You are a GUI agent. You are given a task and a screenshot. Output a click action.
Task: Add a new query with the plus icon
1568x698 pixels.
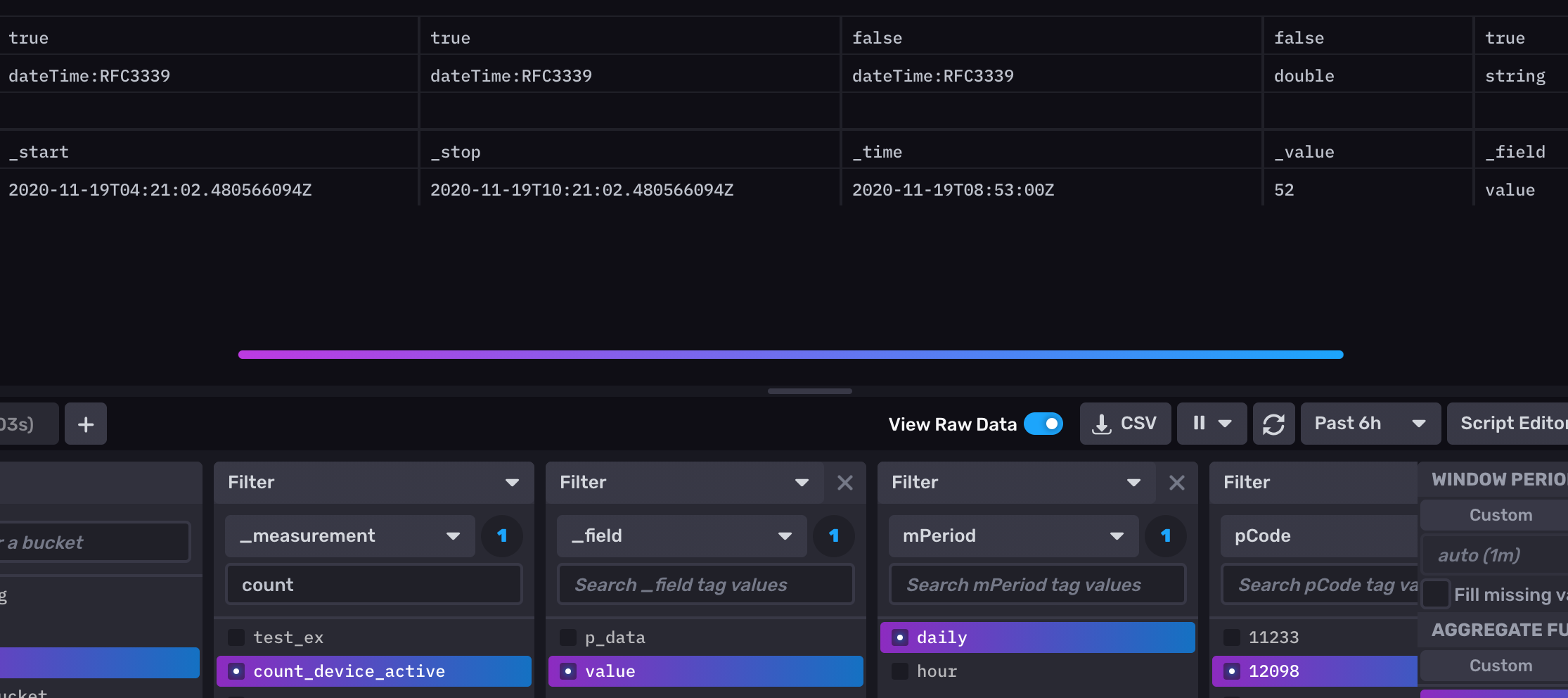pos(85,424)
